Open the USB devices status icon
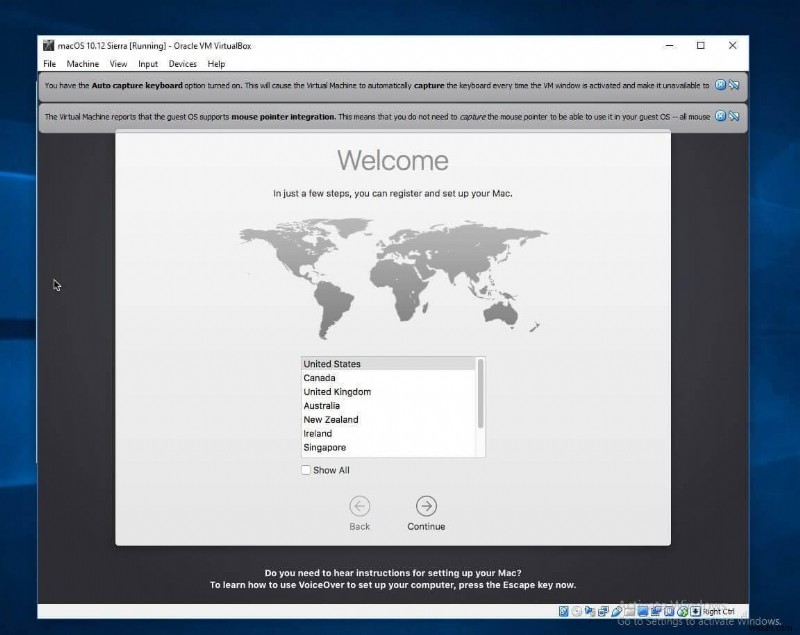The image size is (800, 635). point(617,610)
